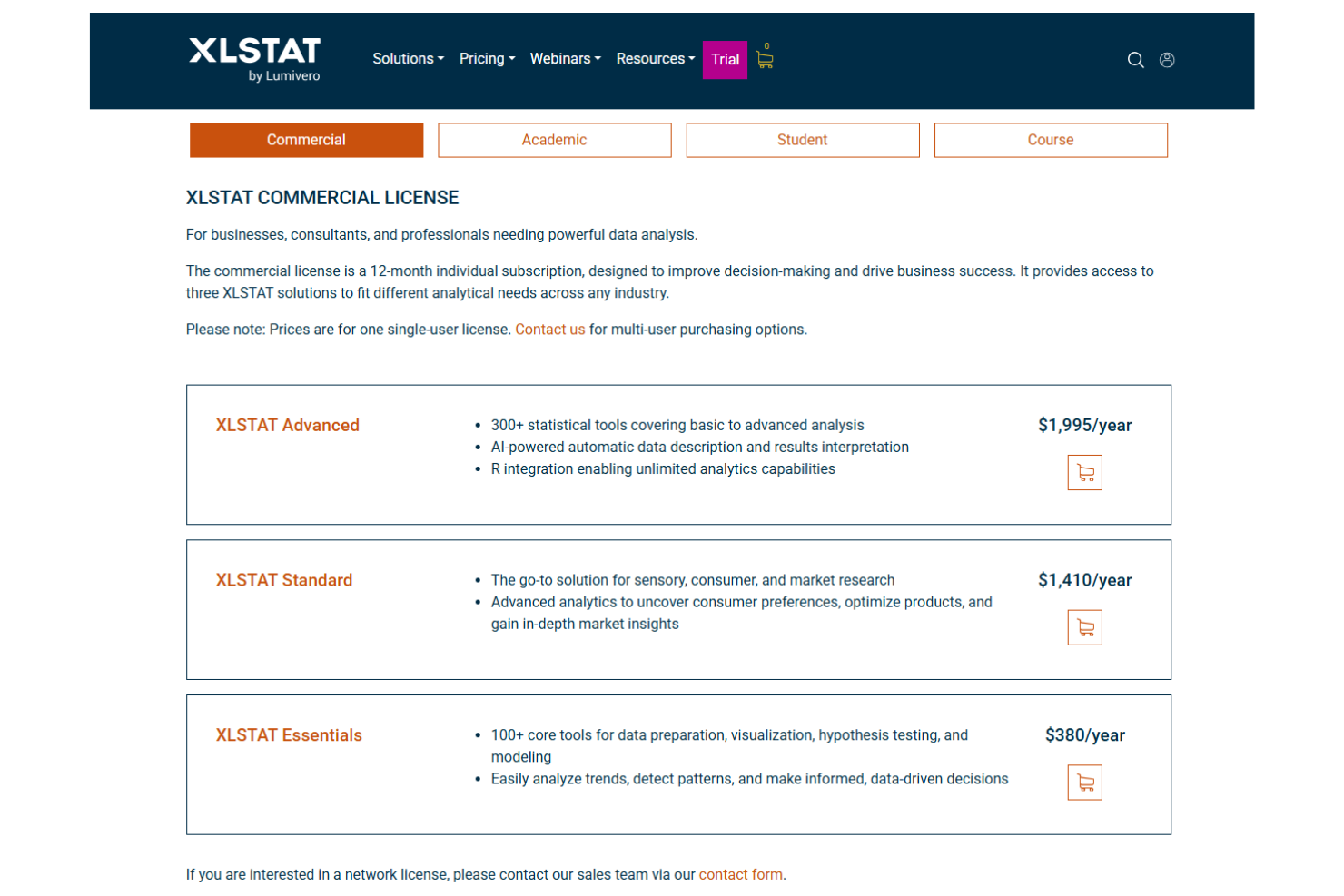Open the shopping cart in navigation bar
Image resolution: width=1344 pixels, height=896 pixels.
coord(765,59)
